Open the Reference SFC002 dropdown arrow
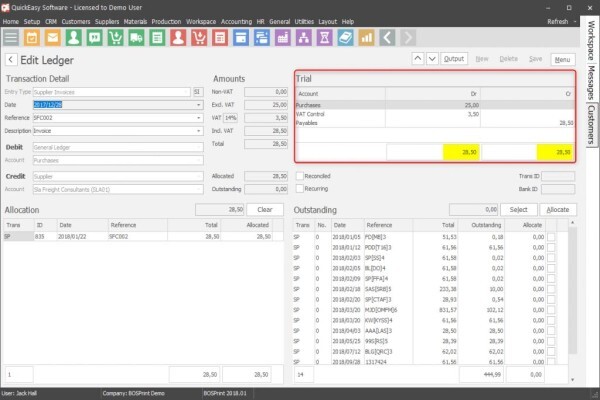Image resolution: width=600 pixels, height=400 pixels. pos(199,118)
